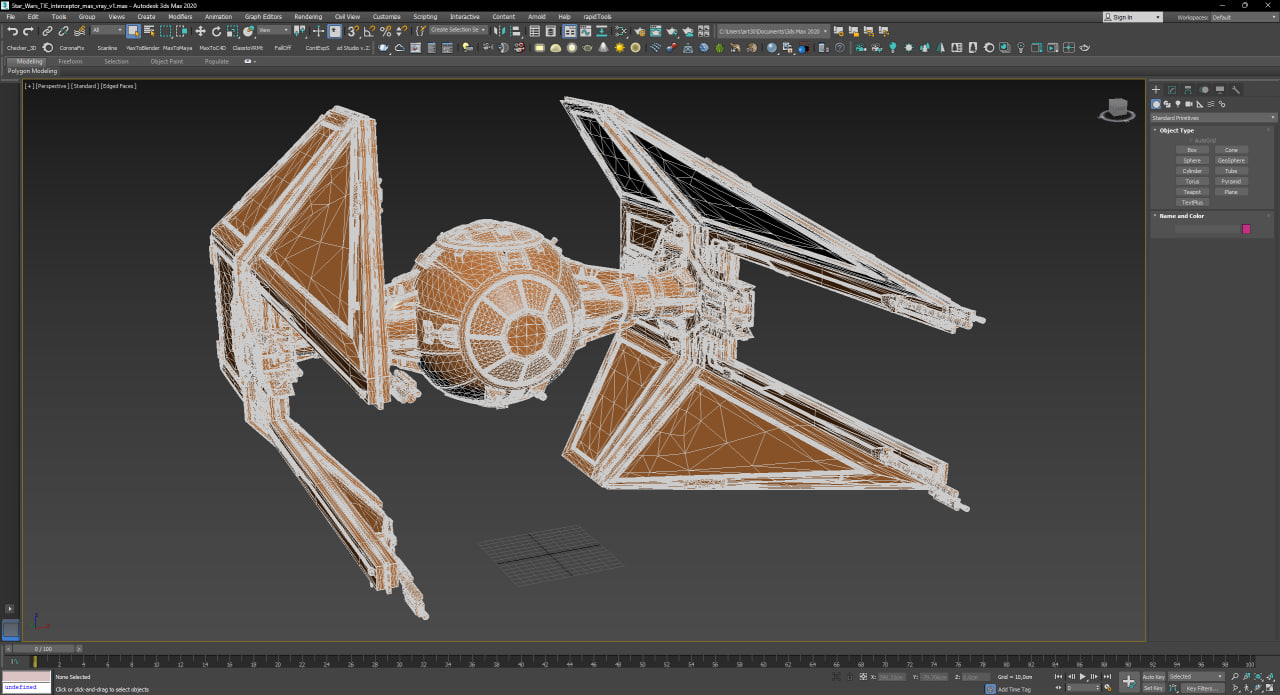Open the Rendering menu

point(308,17)
